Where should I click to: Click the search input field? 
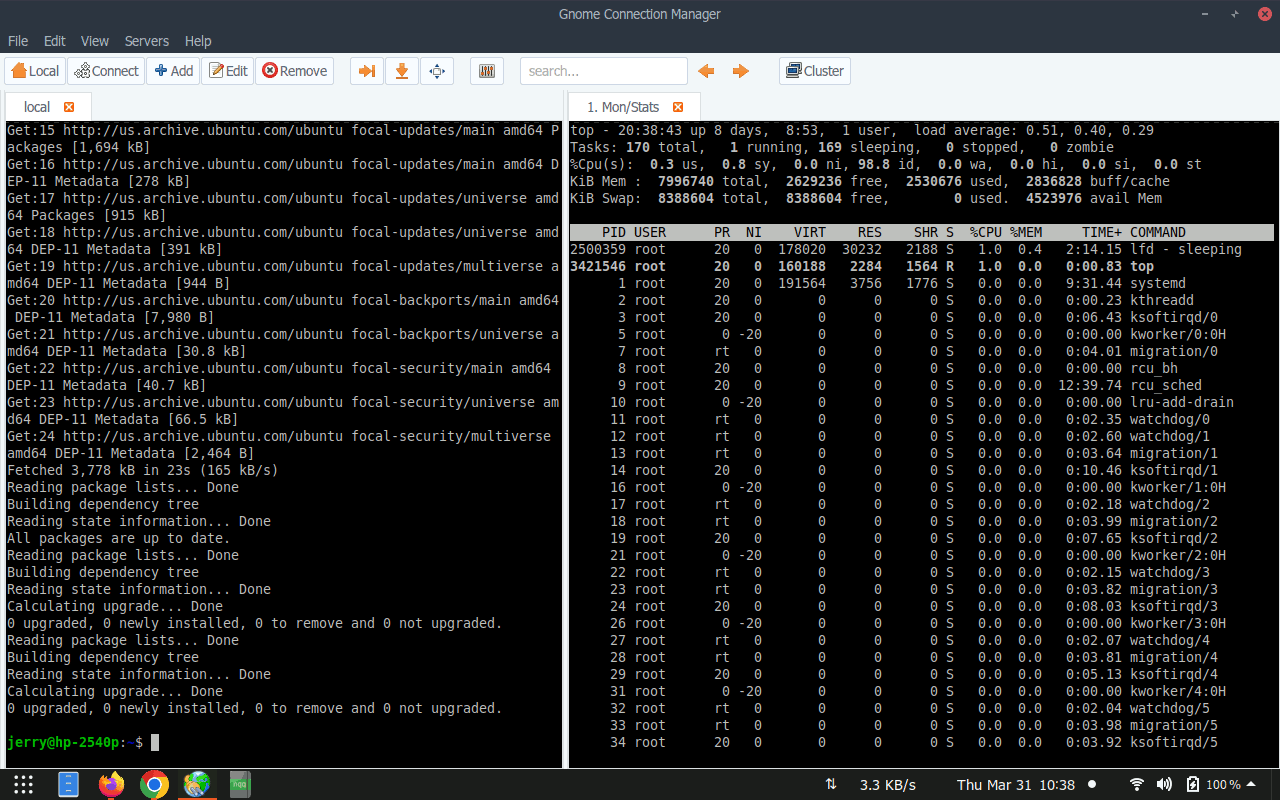point(604,71)
